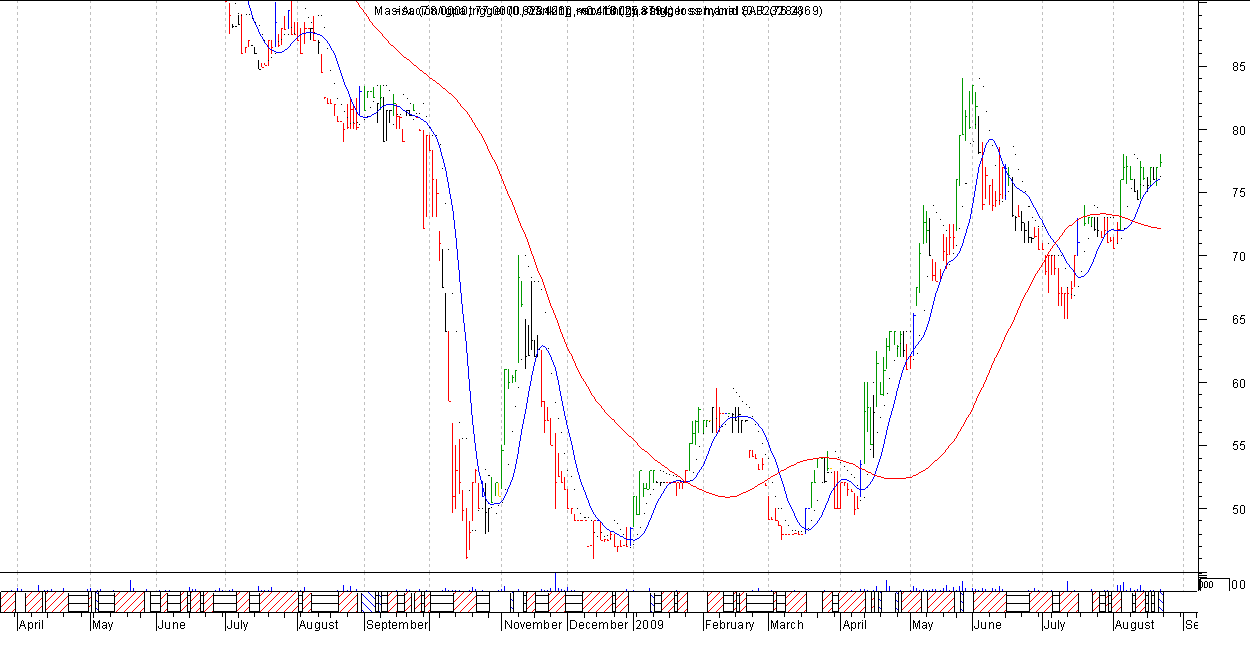
Task: Click the 60 price level label
Action: click(1238, 383)
